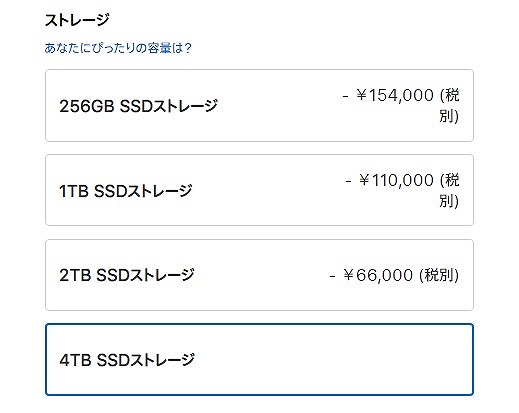Click the 4TB SSDストレージ label text

coord(127,360)
